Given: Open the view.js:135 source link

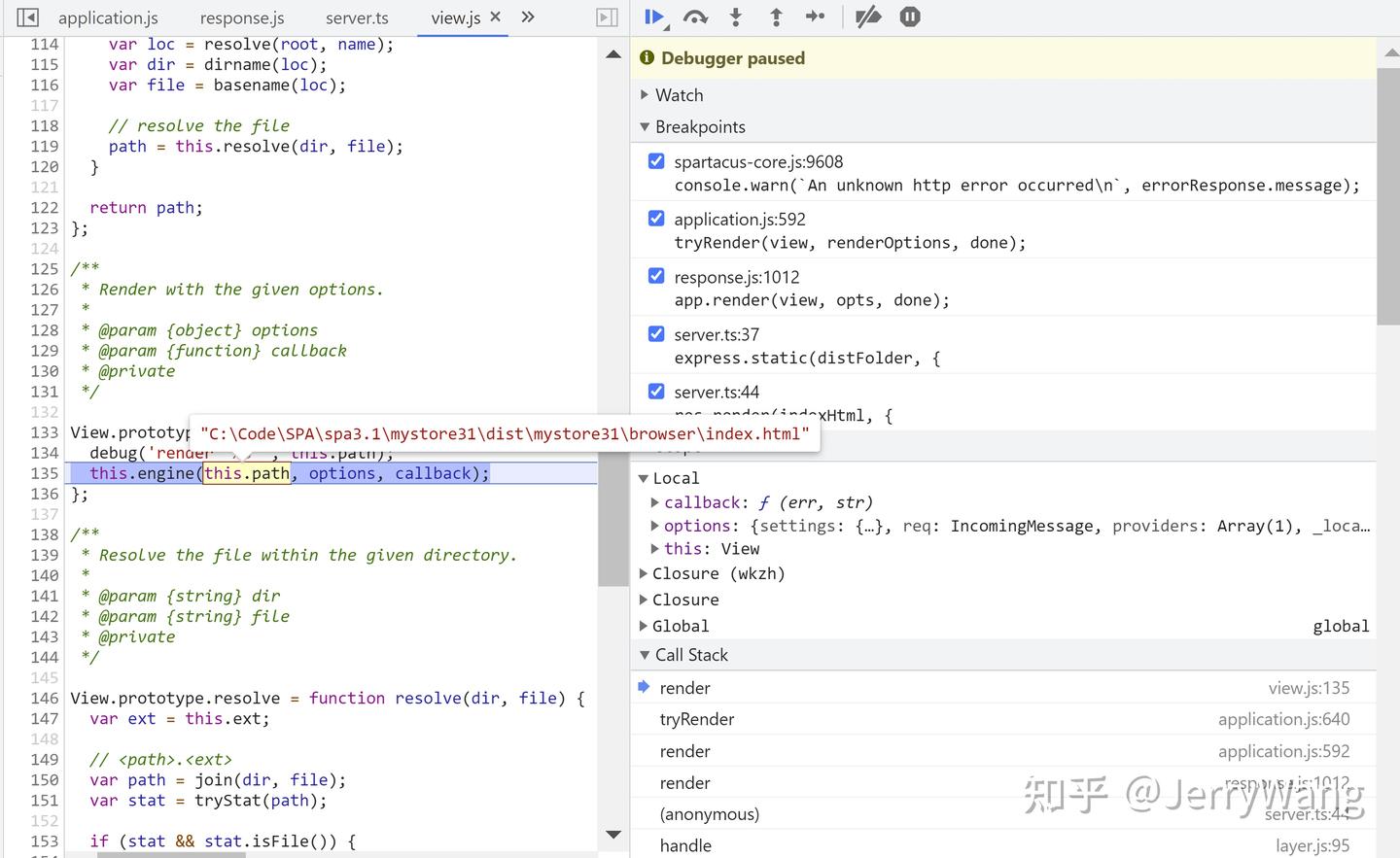Looking at the screenshot, I should coord(1309,688).
